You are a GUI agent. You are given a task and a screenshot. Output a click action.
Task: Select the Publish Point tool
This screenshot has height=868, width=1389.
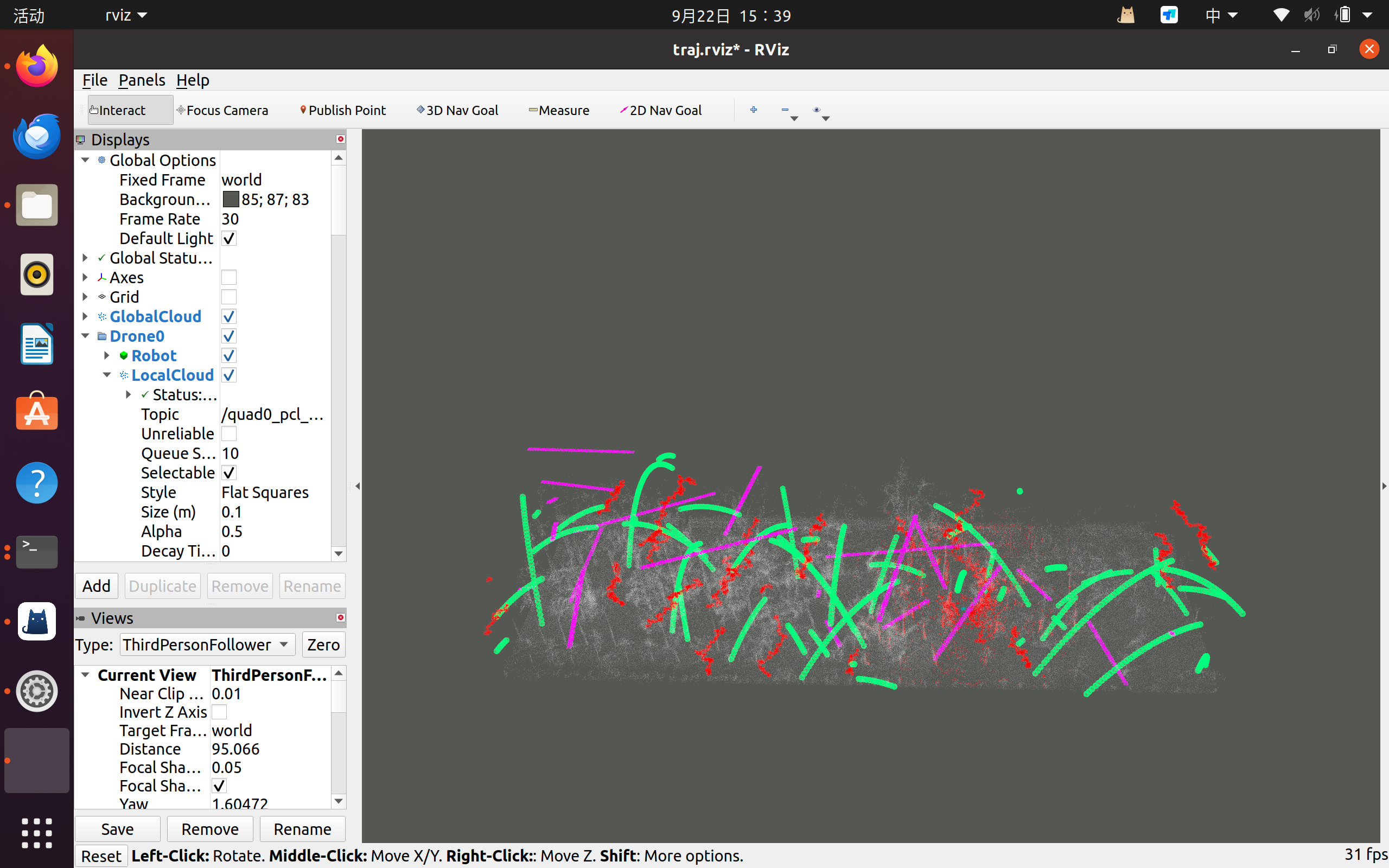[343, 110]
